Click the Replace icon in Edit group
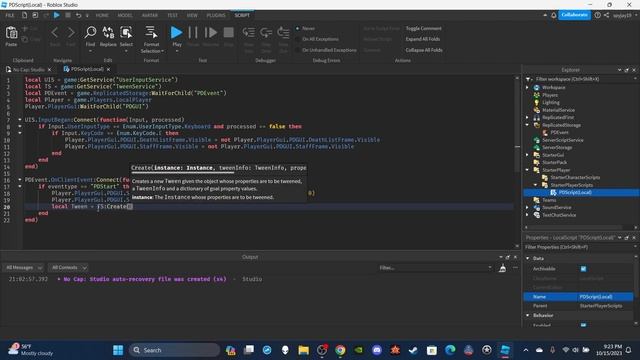Viewport: 640px width, 360px height. point(108,32)
